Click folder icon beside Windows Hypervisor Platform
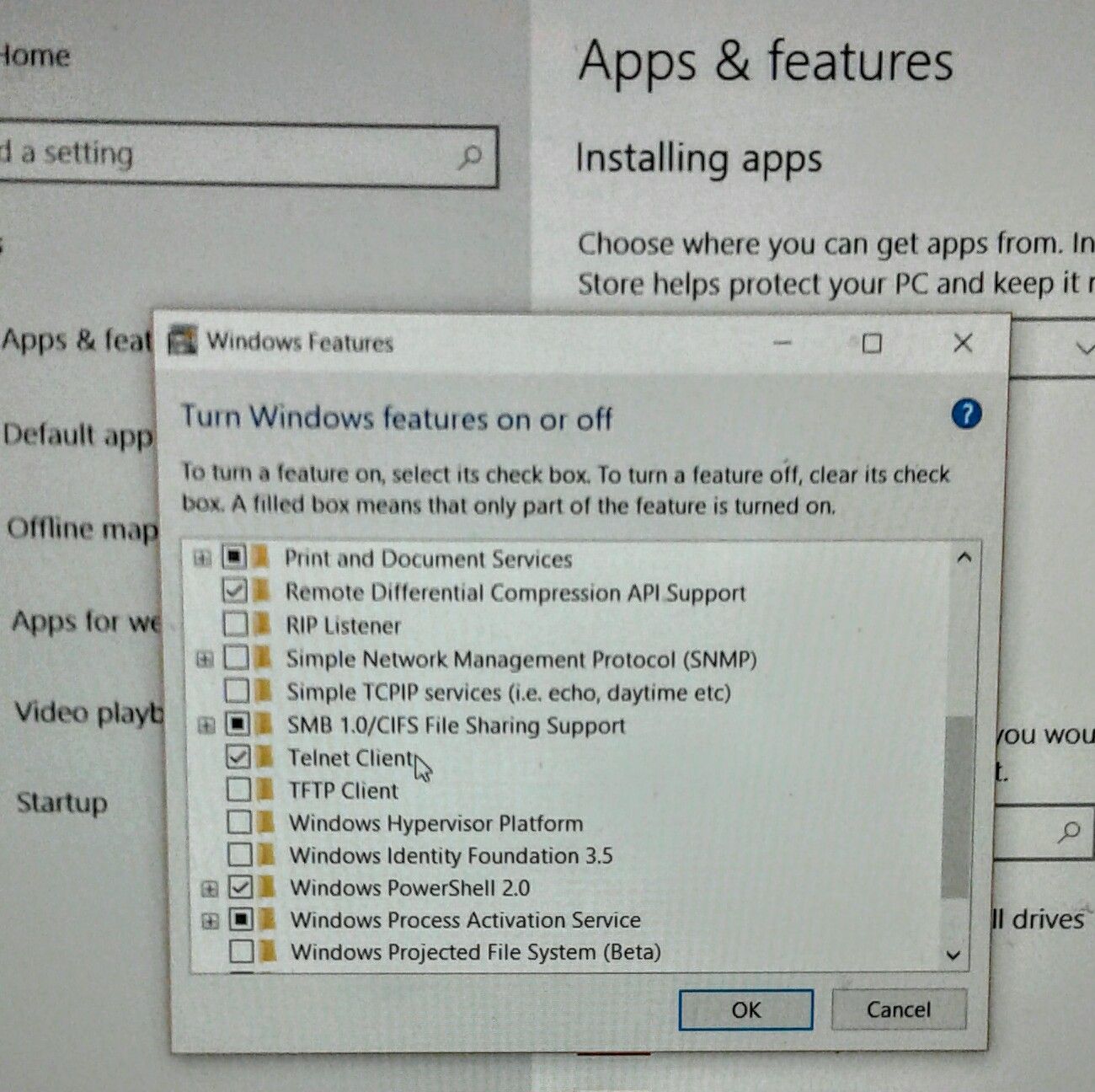1095x1092 pixels. (266, 822)
